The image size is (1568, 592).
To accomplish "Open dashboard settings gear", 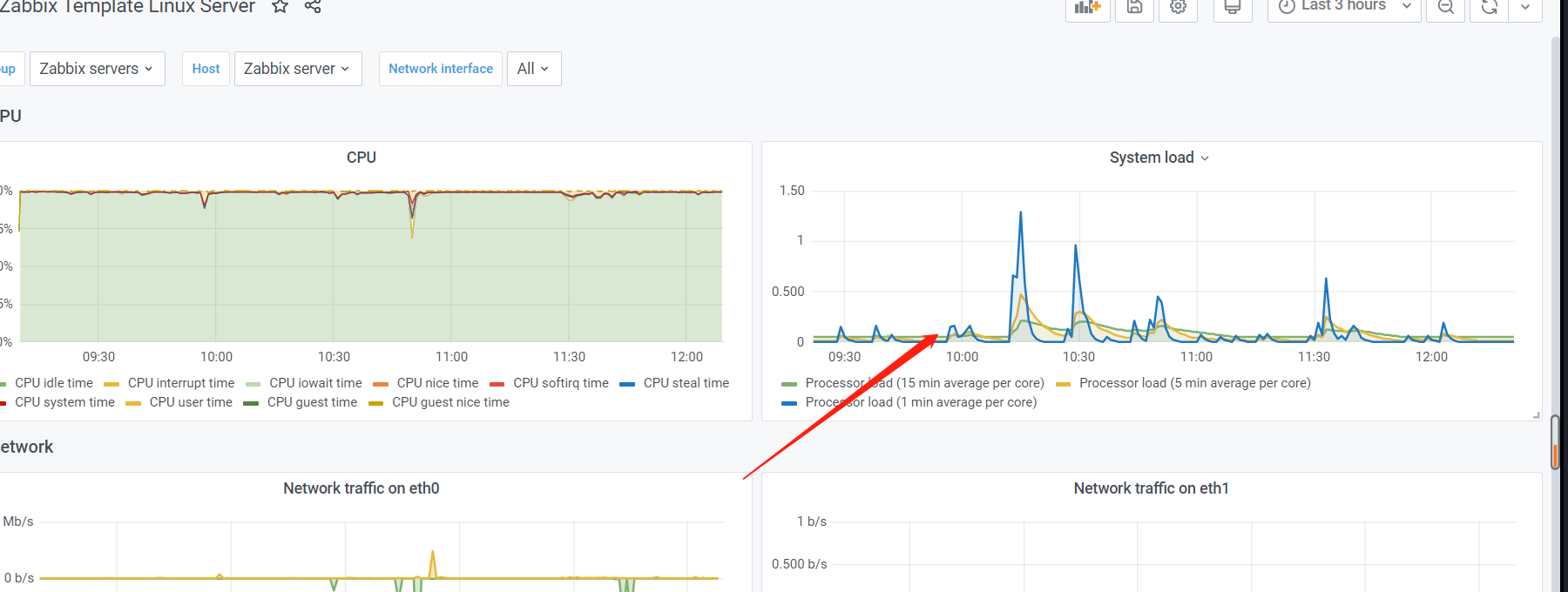I will 1178,8.
